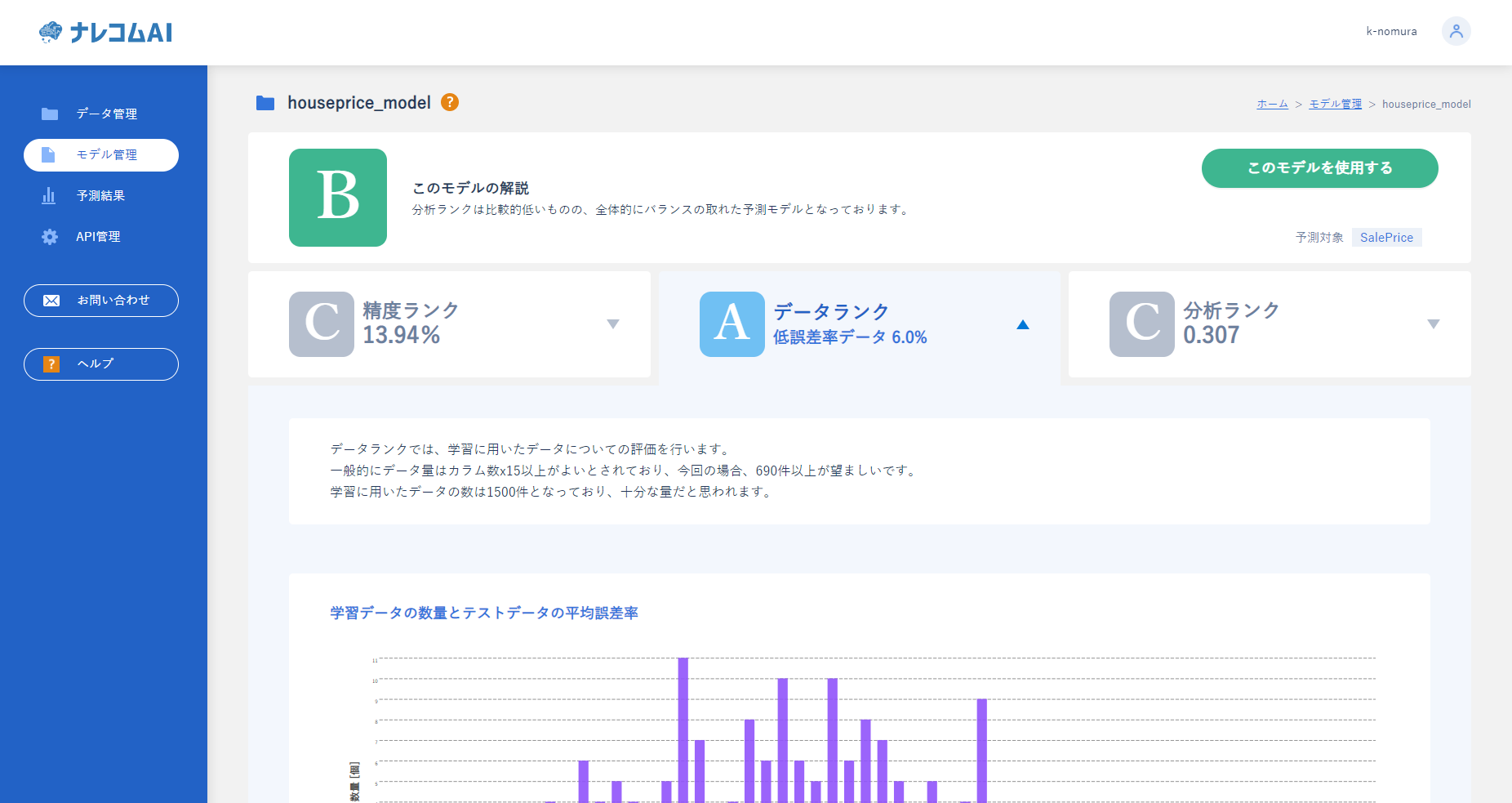Click the k-nomura username

[1392, 32]
